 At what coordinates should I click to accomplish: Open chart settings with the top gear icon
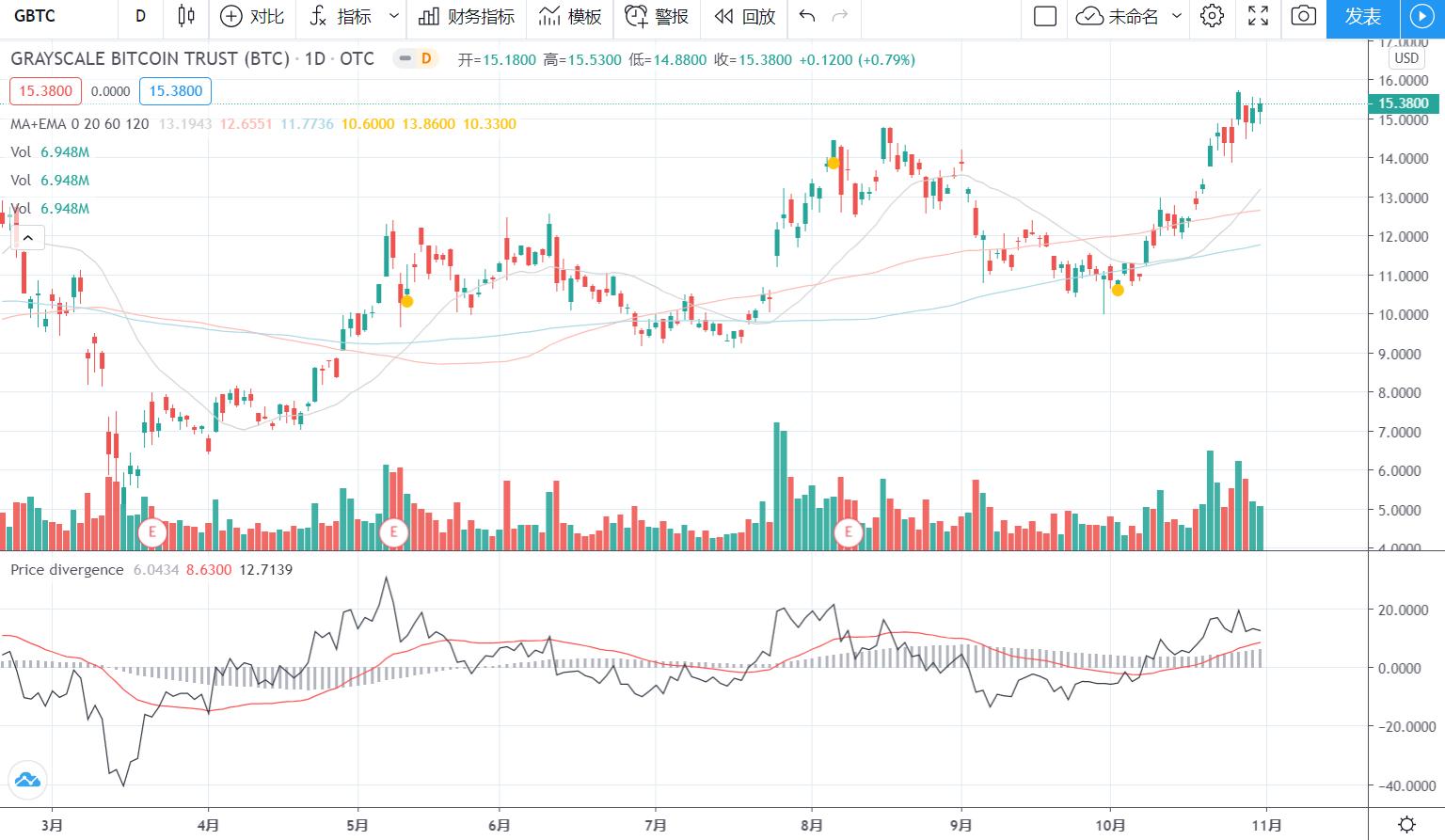tap(1212, 16)
